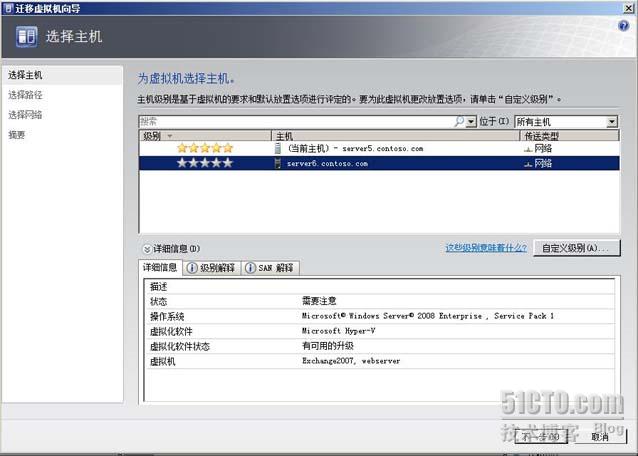Click the 有可用的升级 status value
This screenshot has height=456, width=638.
[x=328, y=346]
